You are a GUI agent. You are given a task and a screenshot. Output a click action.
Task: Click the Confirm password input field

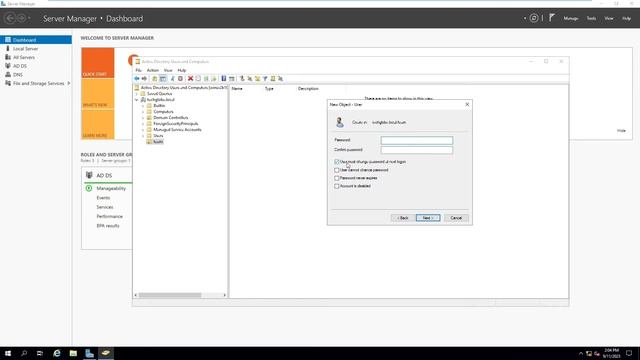417,150
